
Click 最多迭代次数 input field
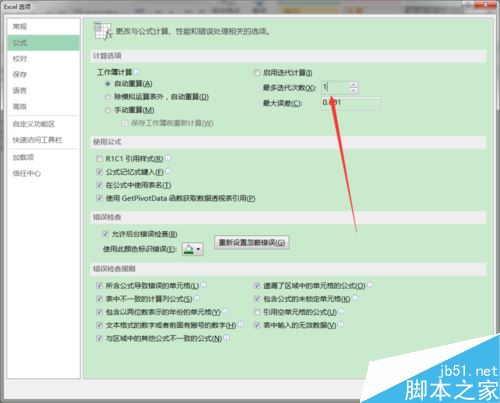coord(336,88)
